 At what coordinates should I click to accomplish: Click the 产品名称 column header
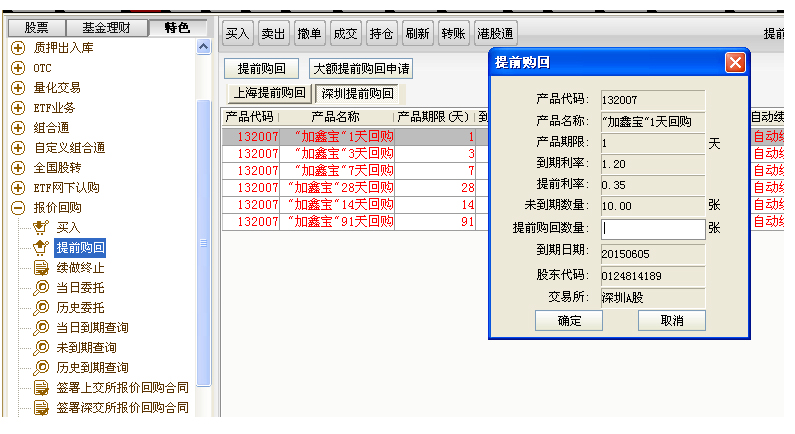336,117
